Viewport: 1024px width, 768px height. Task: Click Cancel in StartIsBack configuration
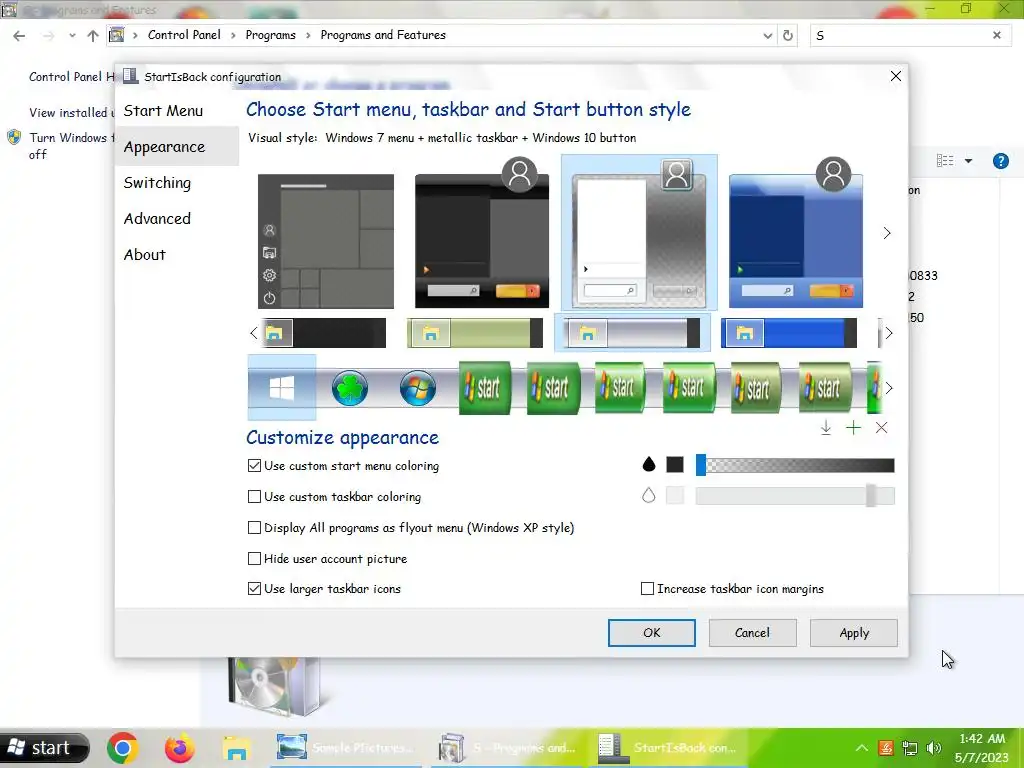tap(752, 633)
